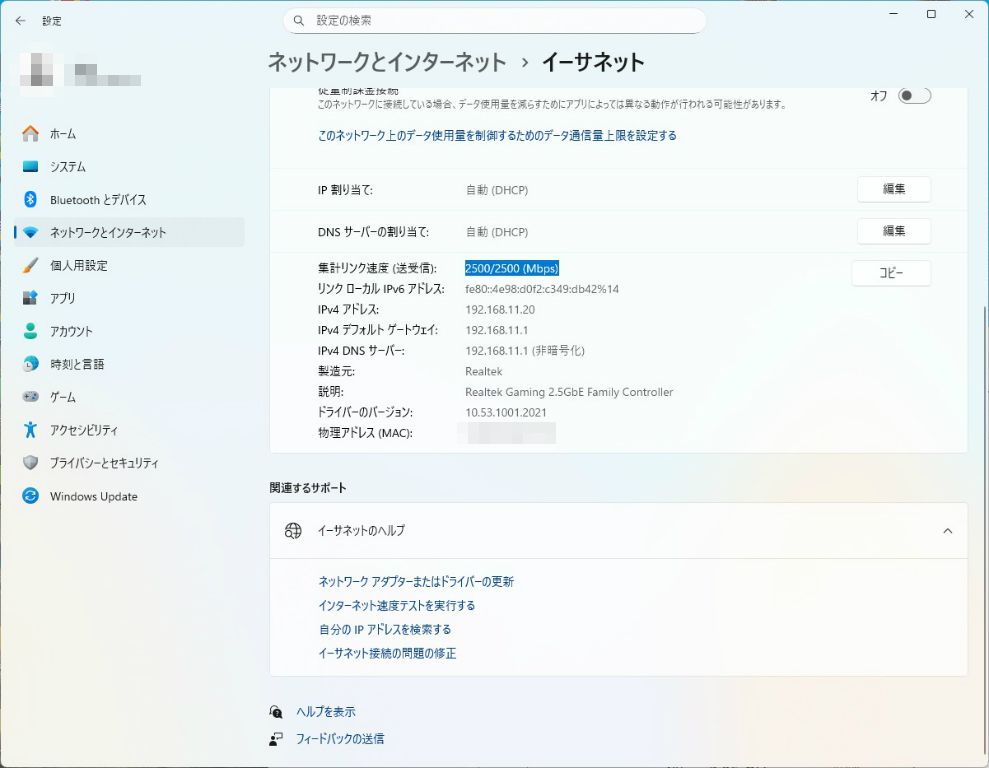
Task: Collapse the イーサネットのヘルプ section
Action: click(947, 531)
